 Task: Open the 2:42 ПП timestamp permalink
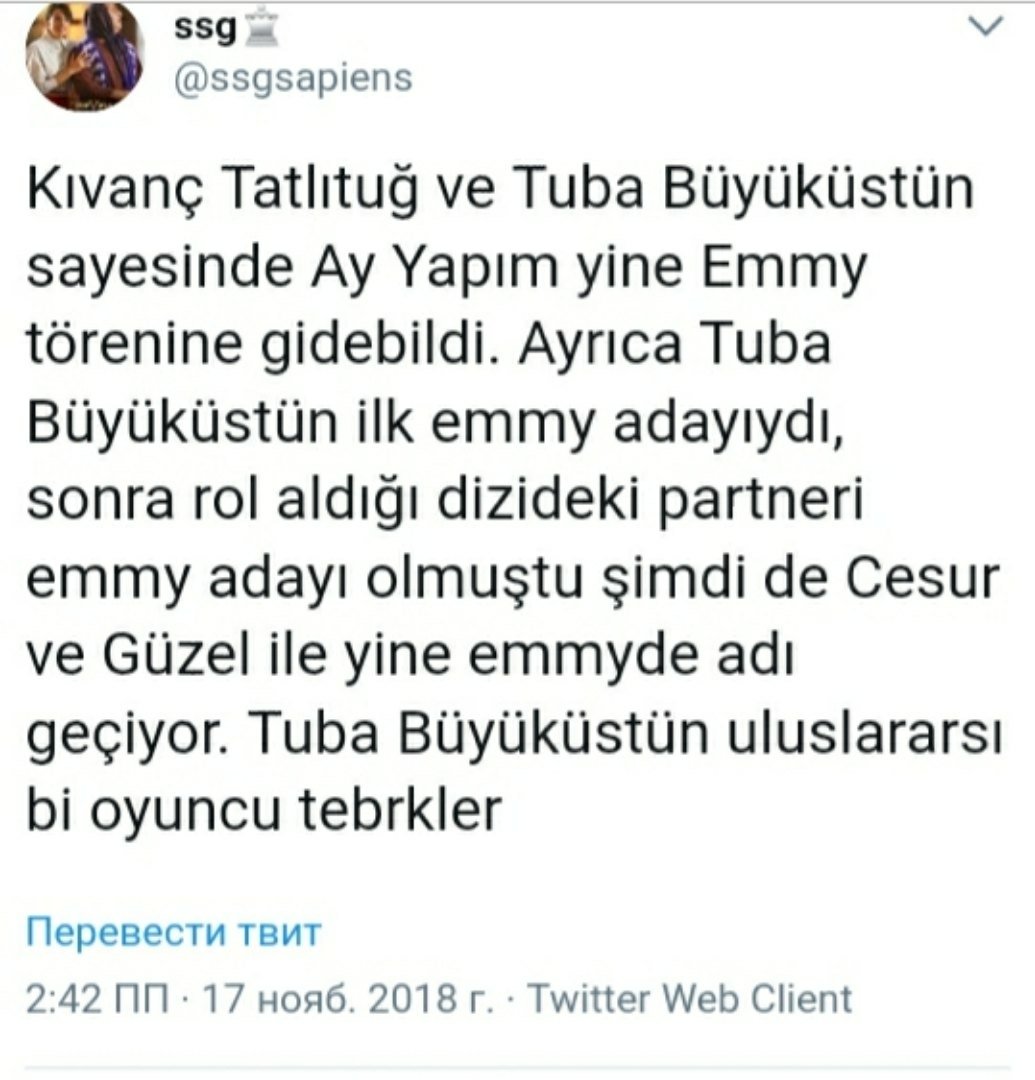(98, 999)
